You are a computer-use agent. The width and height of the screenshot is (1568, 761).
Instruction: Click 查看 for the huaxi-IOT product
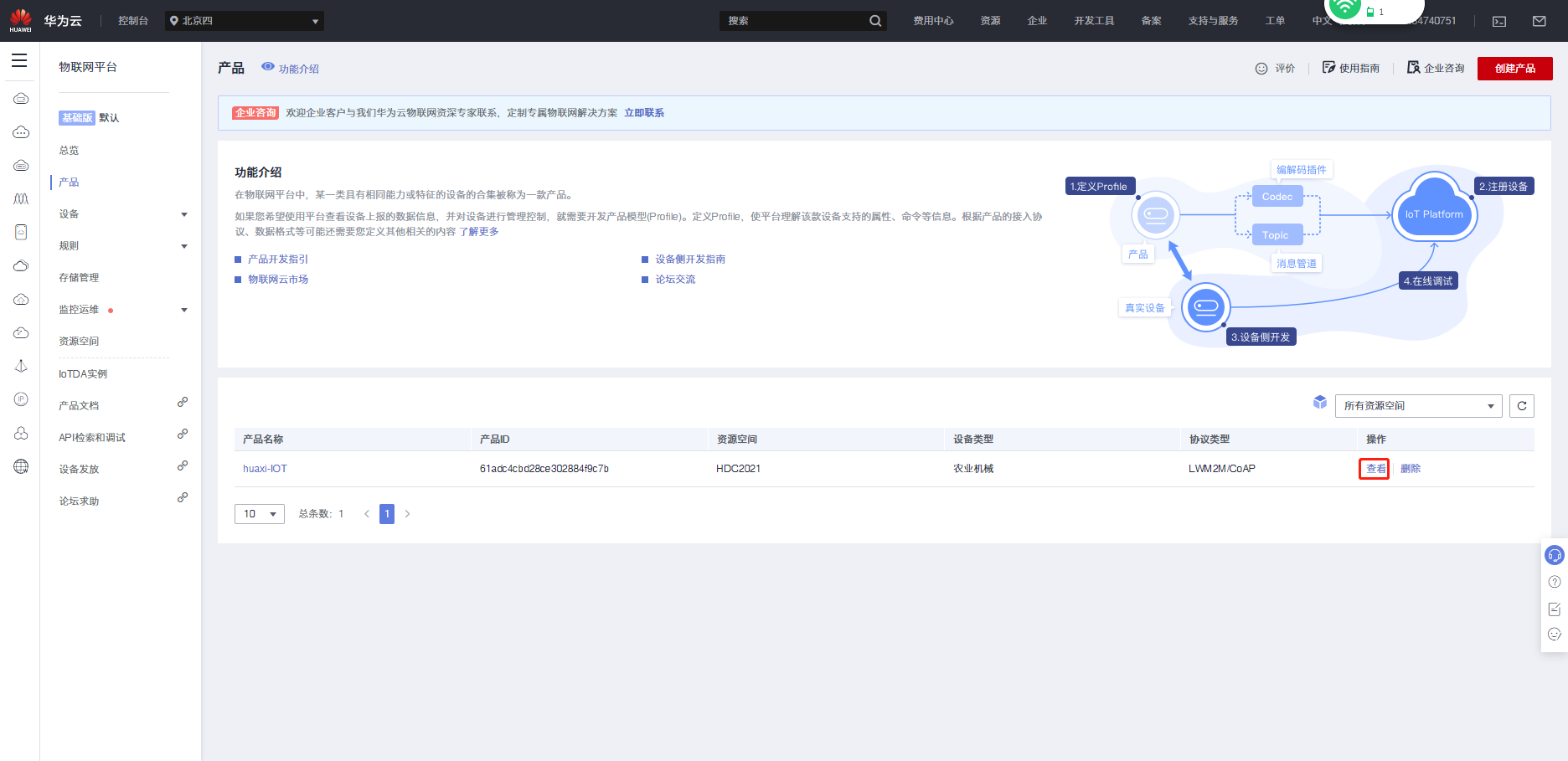(x=1375, y=469)
